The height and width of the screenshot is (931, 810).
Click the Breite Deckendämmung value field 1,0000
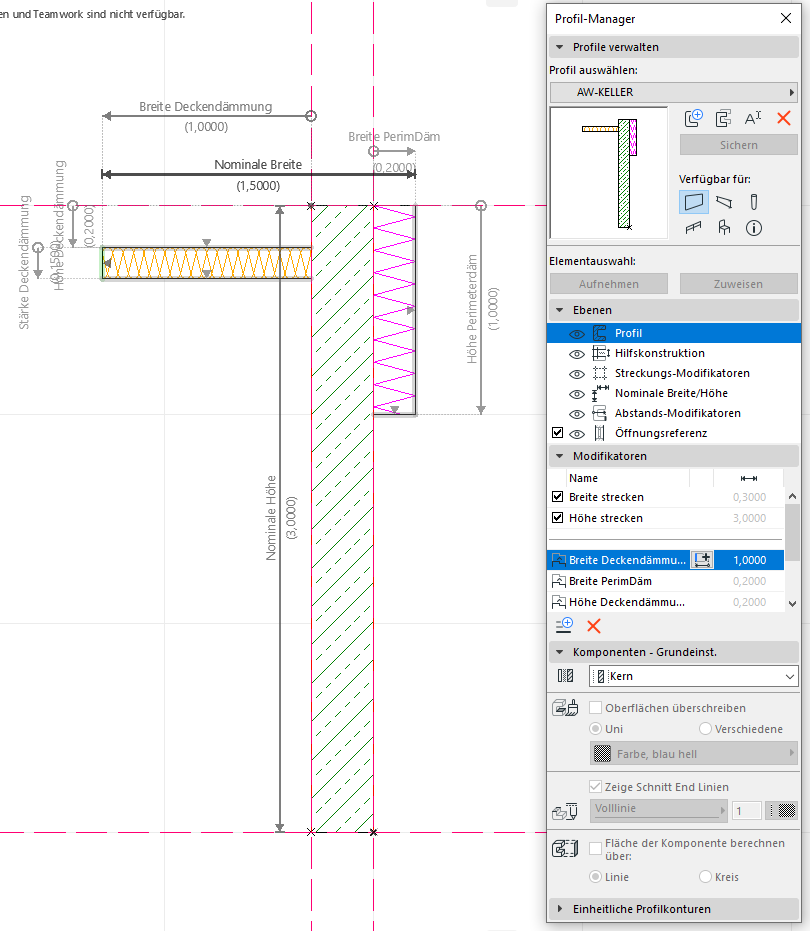coord(750,561)
